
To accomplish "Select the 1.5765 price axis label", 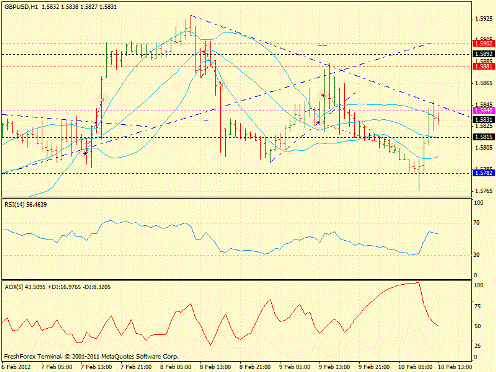I will coord(483,191).
